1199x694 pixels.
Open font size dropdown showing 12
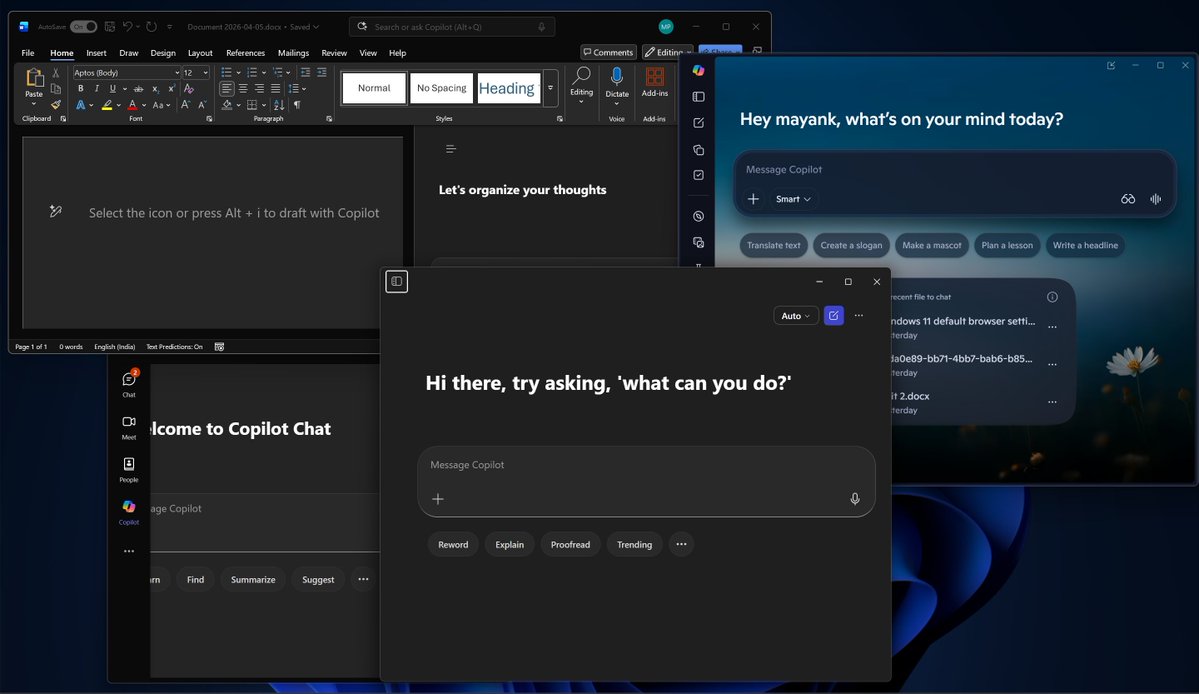(x=205, y=73)
